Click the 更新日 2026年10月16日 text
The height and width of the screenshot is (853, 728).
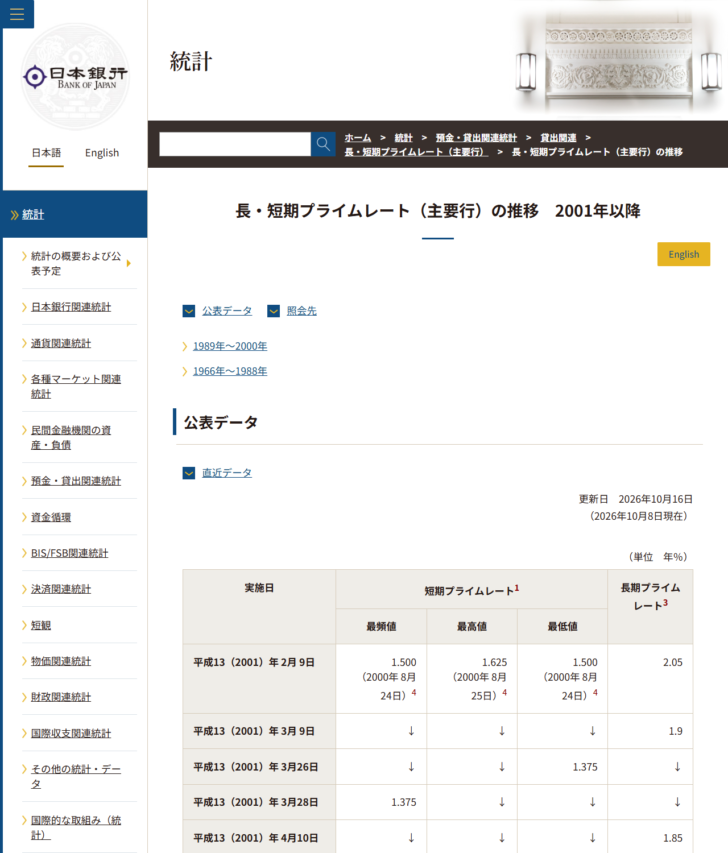(636, 499)
